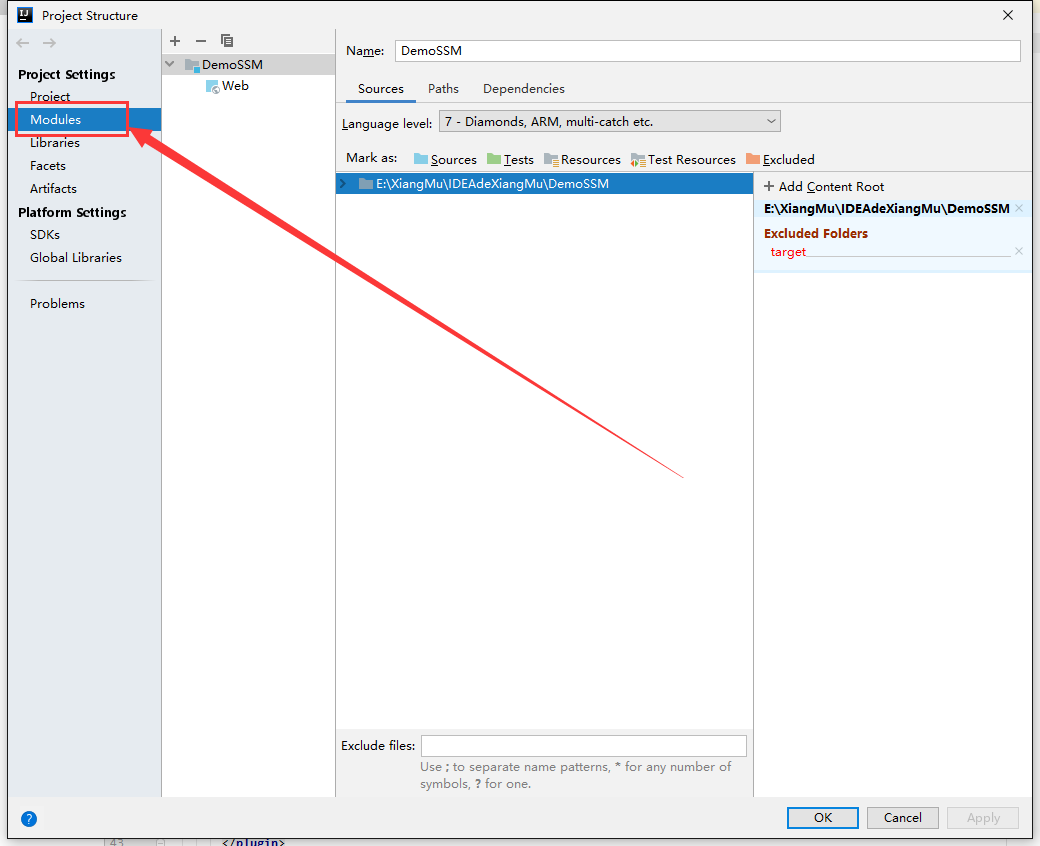Switch to the Dependencies tab

pos(523,89)
